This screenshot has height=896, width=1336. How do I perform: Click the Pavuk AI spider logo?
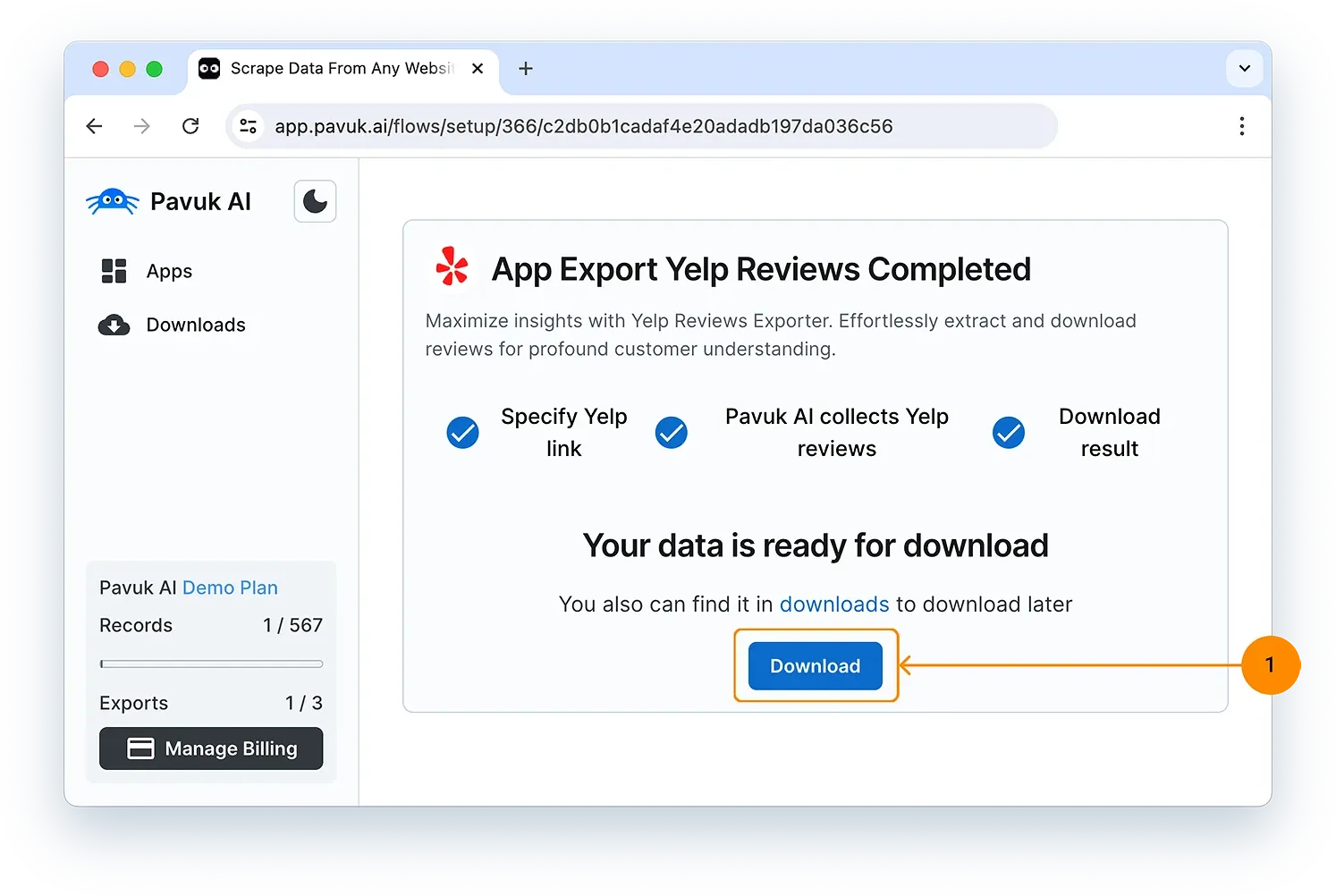(x=113, y=201)
